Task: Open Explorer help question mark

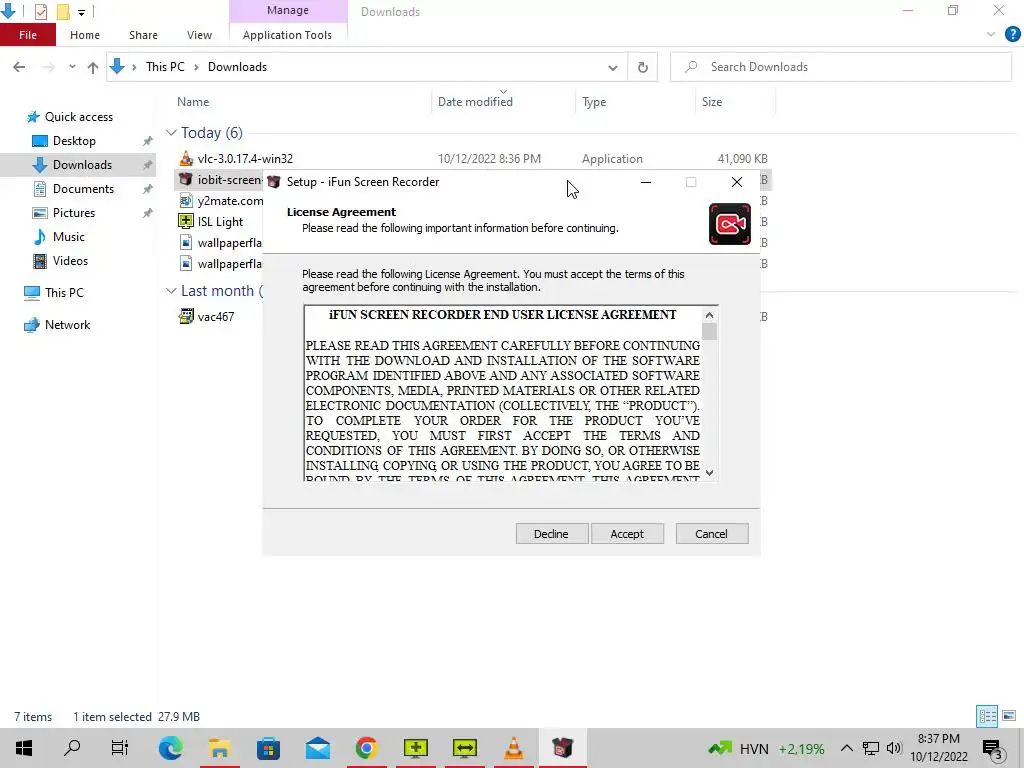Action: (x=1012, y=35)
